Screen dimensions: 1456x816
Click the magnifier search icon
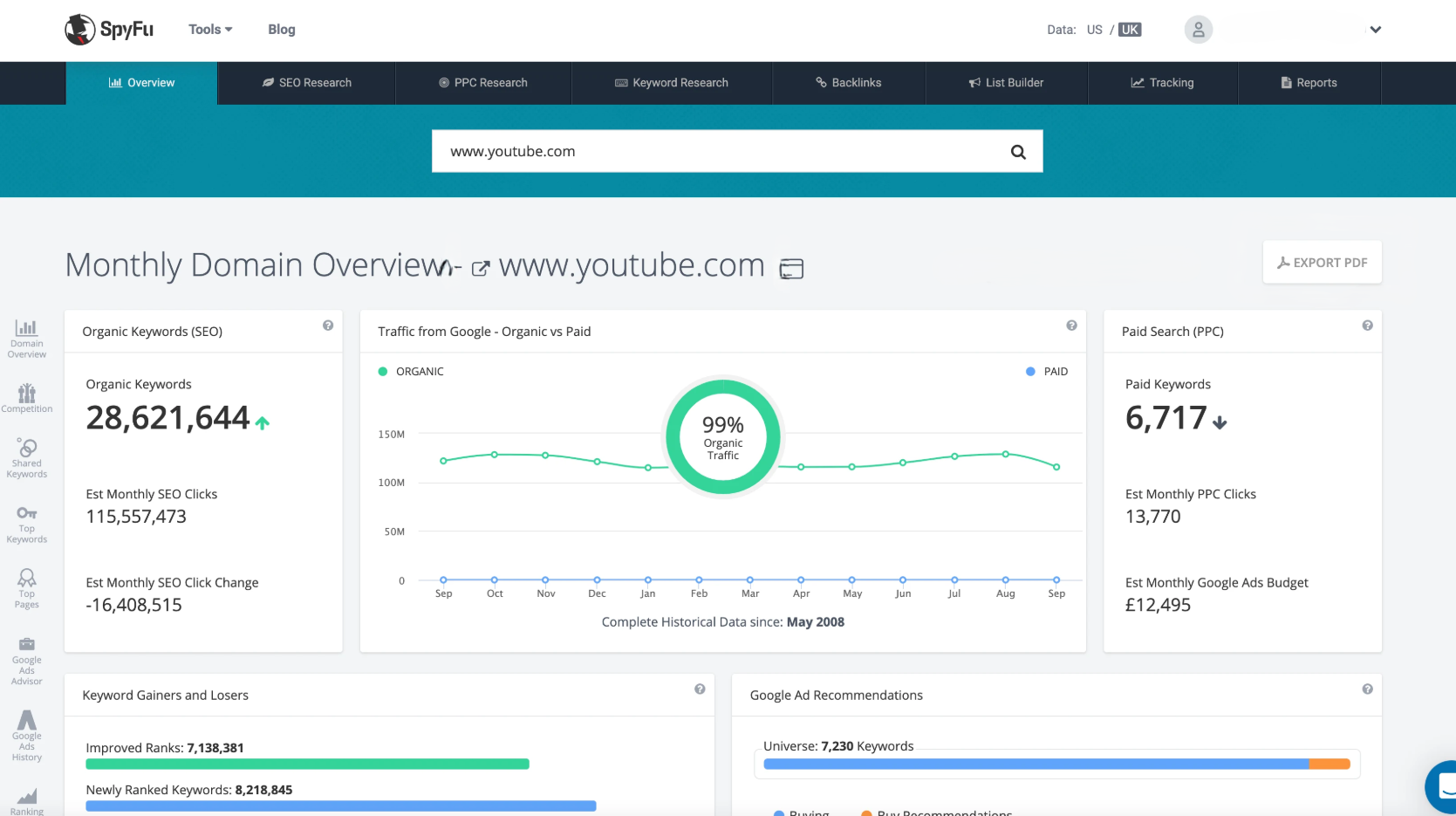click(1018, 152)
